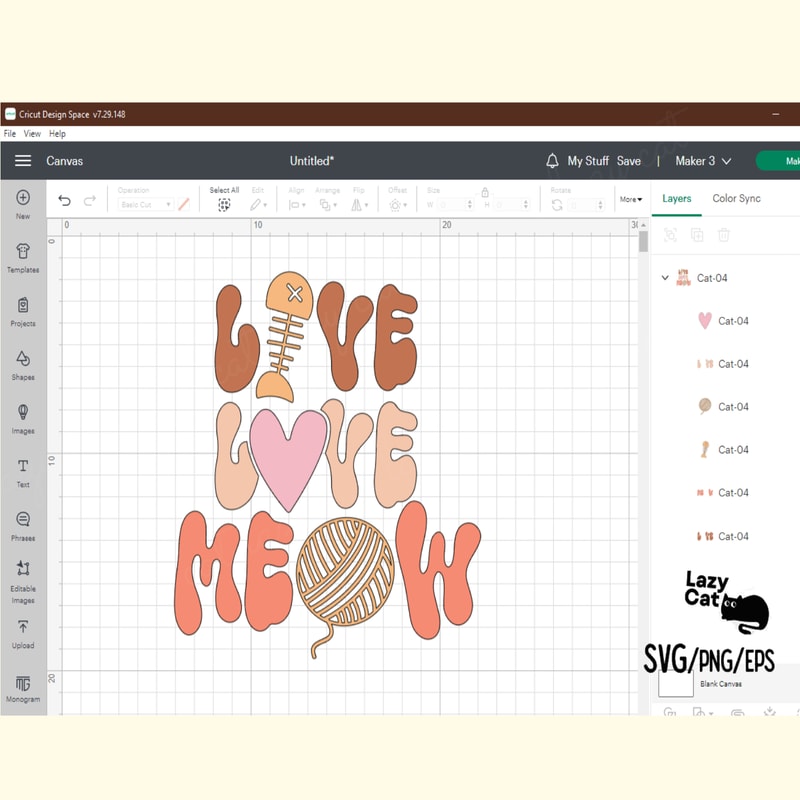Select the Shapes tool

(x=23, y=360)
